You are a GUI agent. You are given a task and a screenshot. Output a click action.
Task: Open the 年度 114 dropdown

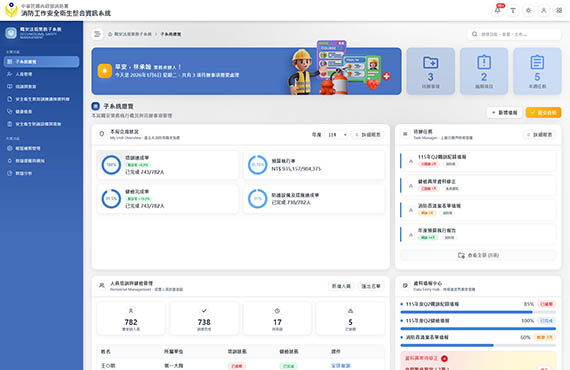click(x=337, y=135)
